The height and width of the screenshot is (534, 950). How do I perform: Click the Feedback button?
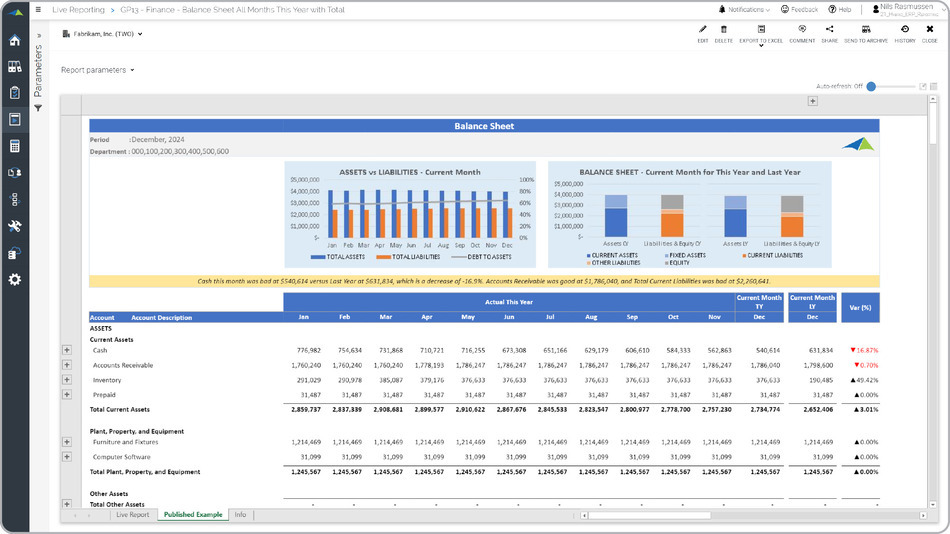[x=799, y=9]
